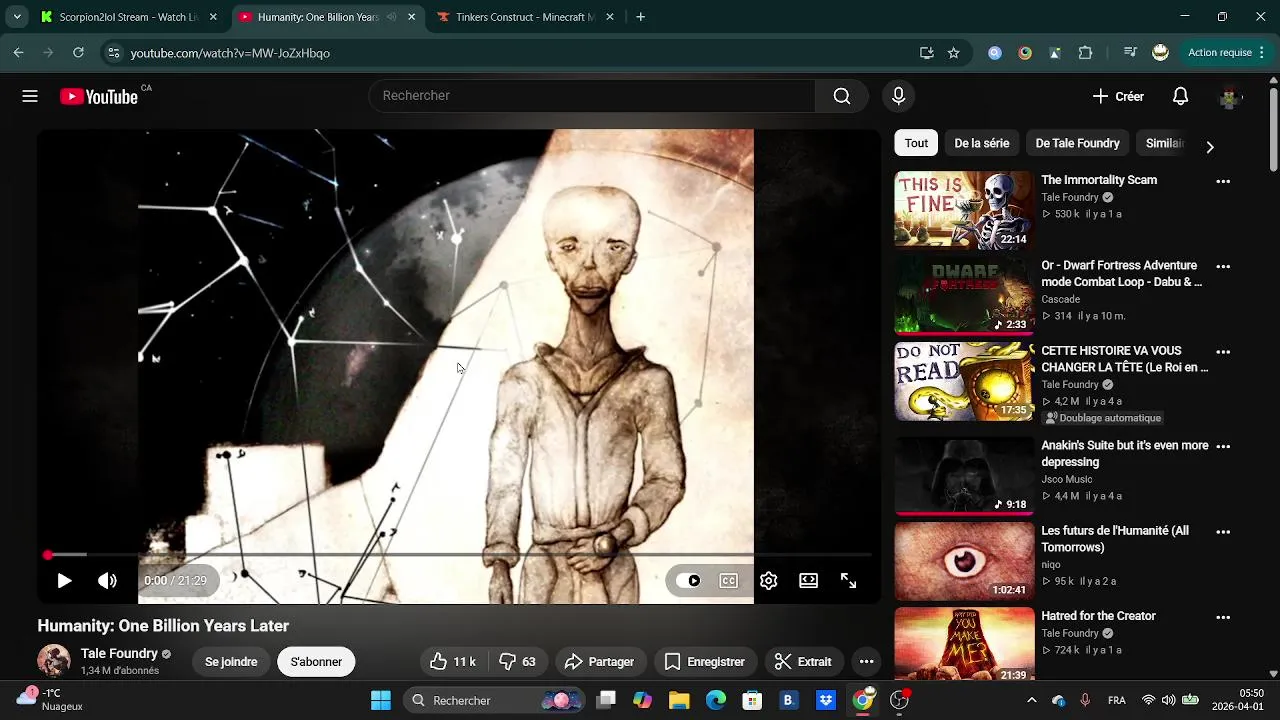Select the De la série chip
The image size is (1280, 720).
tap(981, 143)
